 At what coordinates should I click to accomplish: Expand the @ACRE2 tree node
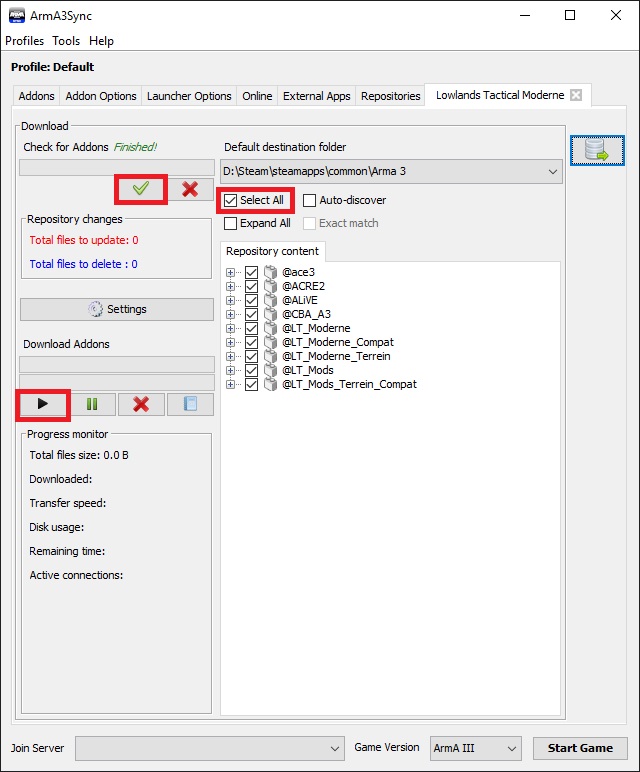[231, 286]
